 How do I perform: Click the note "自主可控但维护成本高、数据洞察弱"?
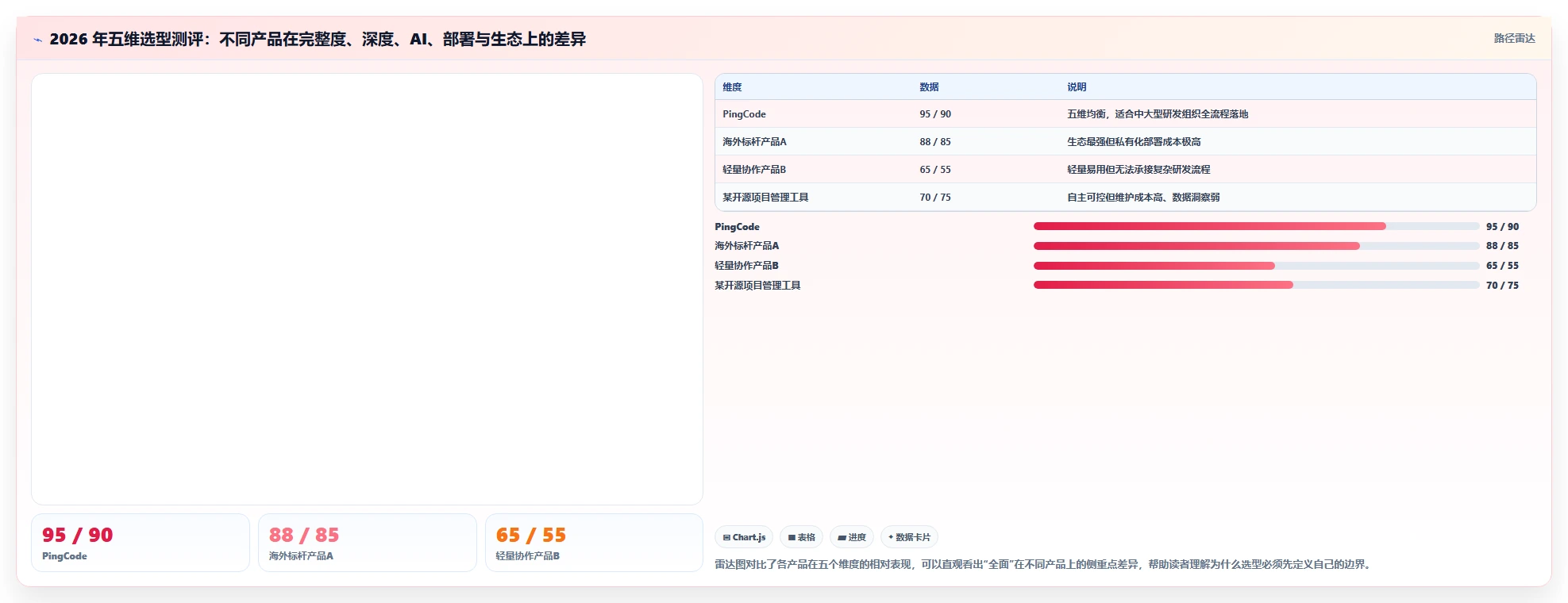pyautogui.click(x=1143, y=198)
